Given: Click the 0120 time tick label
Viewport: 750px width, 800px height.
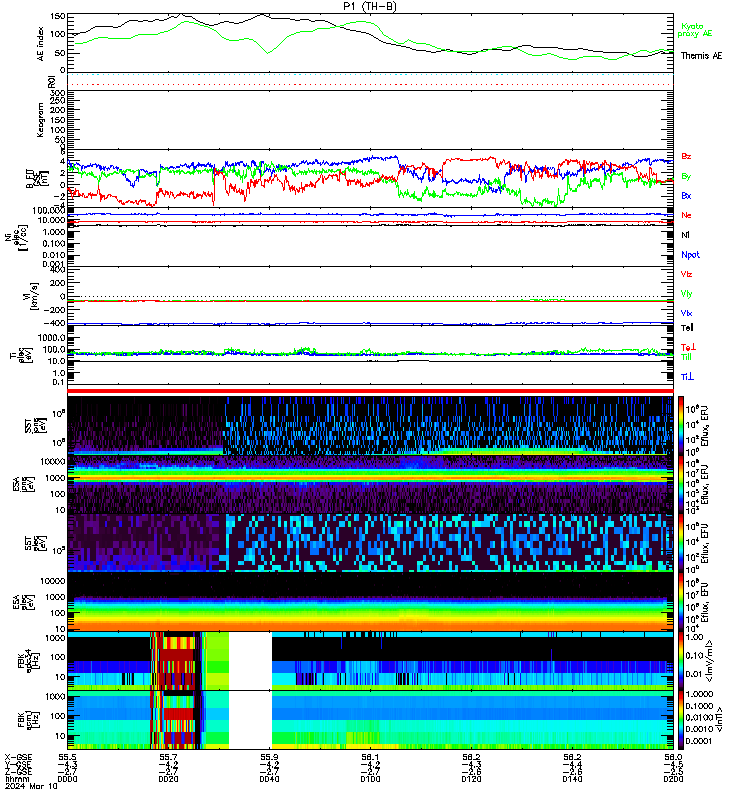Looking at the screenshot, I should coord(471,779).
